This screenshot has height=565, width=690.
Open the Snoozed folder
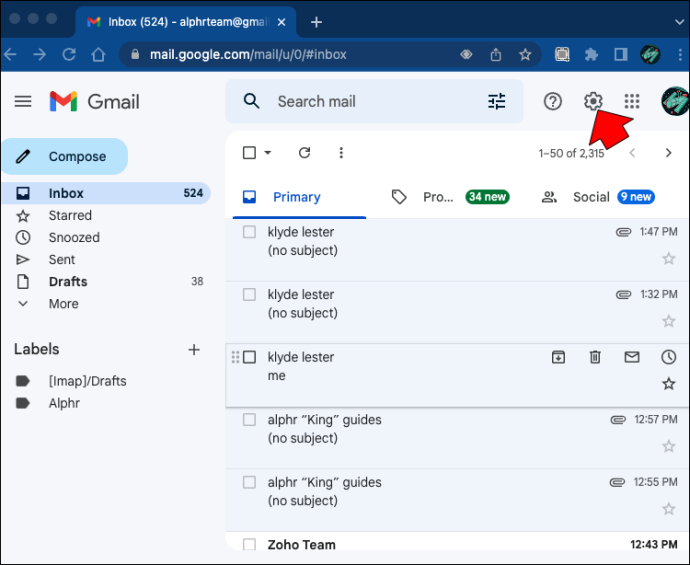106,237
